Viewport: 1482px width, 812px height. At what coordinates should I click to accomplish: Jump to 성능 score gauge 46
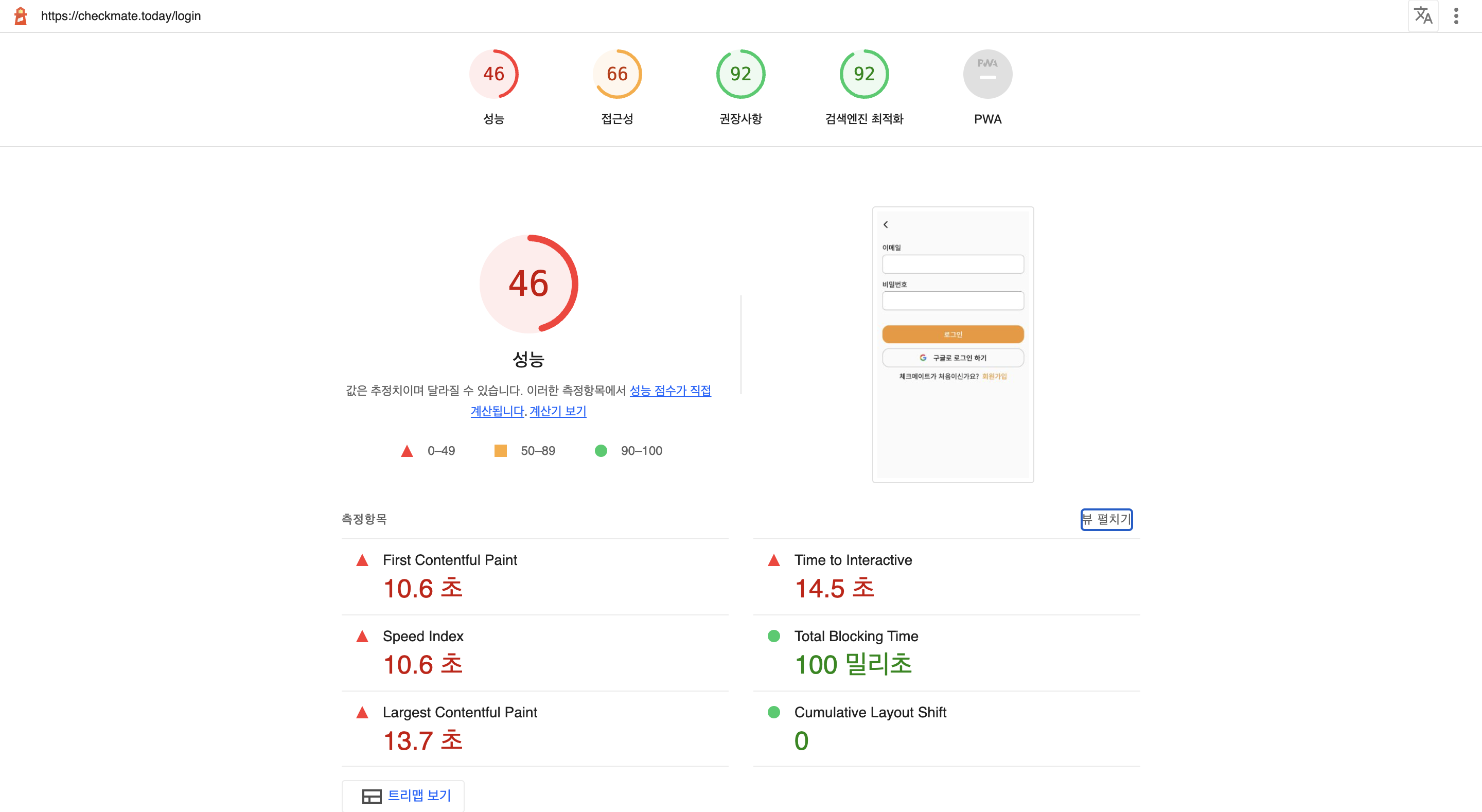pos(493,74)
